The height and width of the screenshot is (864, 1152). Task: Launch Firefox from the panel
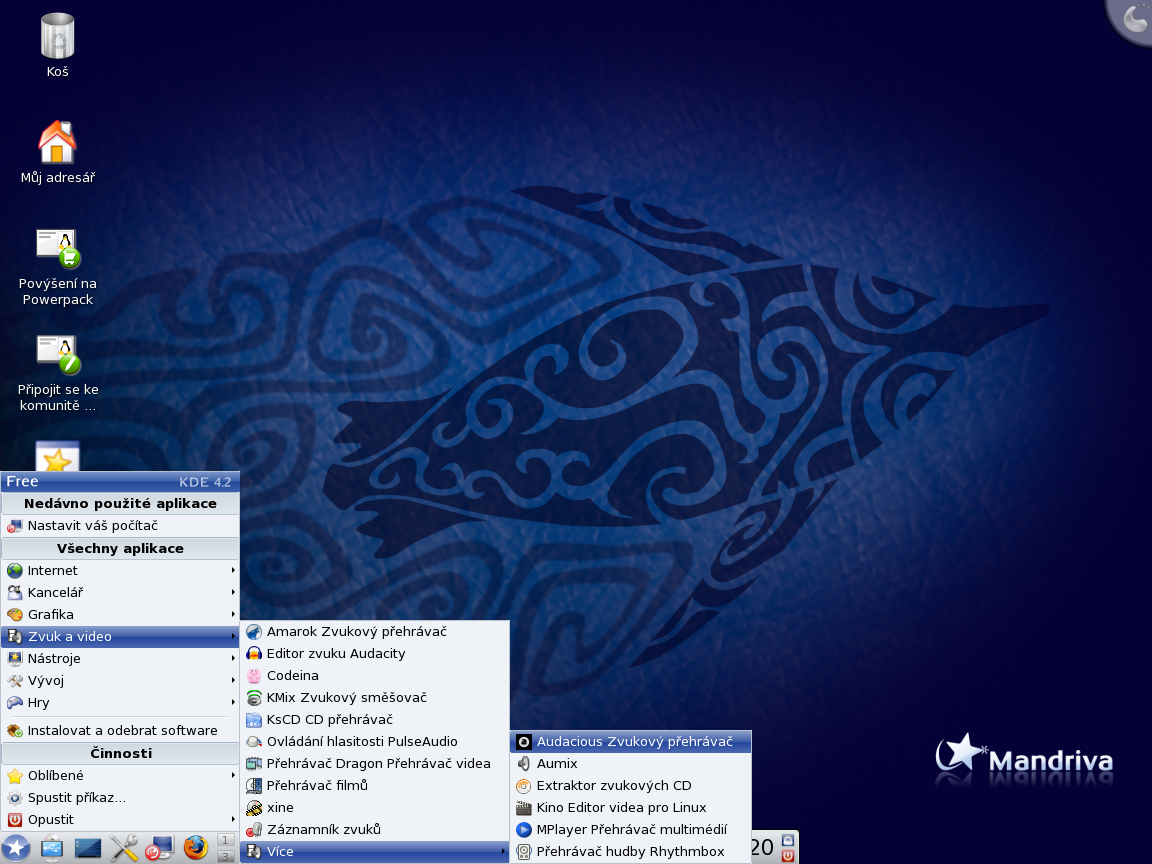point(195,848)
